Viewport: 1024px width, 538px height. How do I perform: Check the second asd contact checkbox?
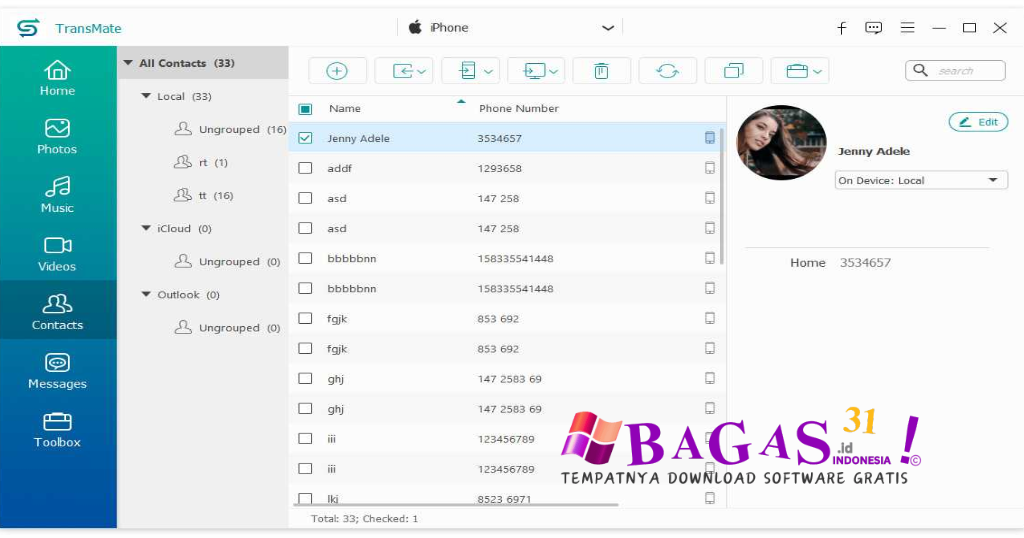(x=305, y=228)
